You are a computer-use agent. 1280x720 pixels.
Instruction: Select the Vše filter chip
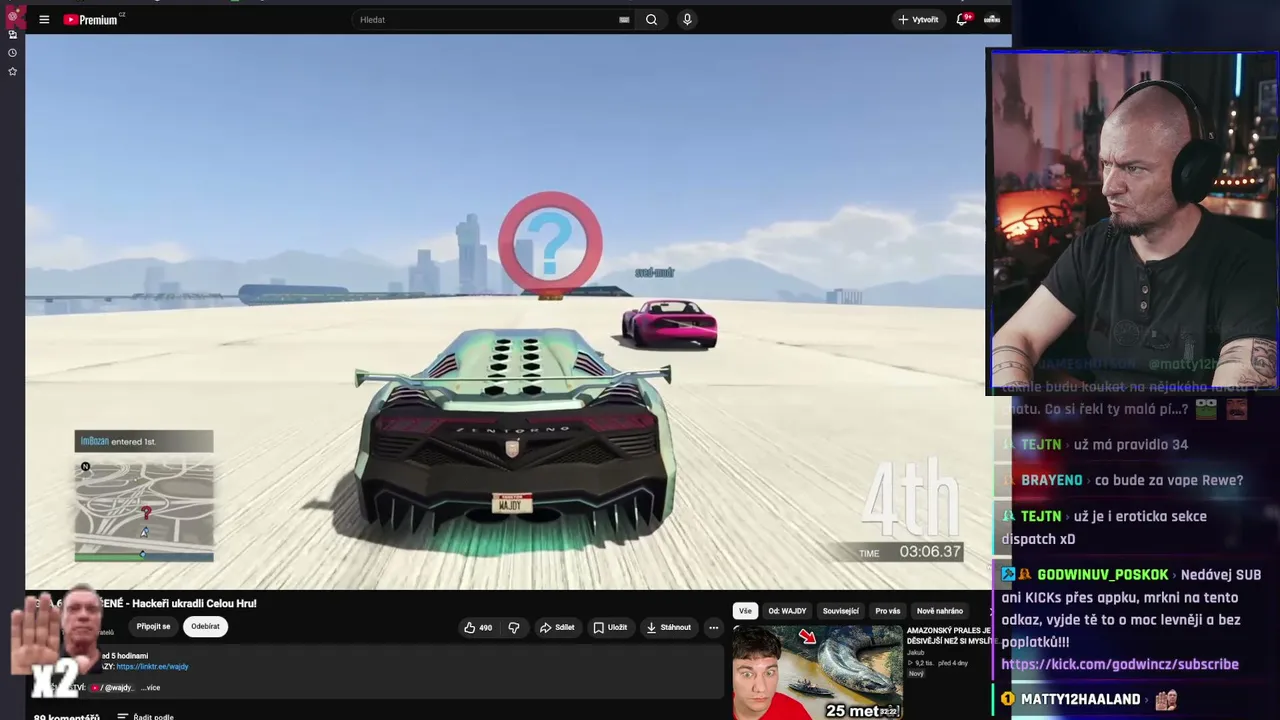(x=745, y=611)
